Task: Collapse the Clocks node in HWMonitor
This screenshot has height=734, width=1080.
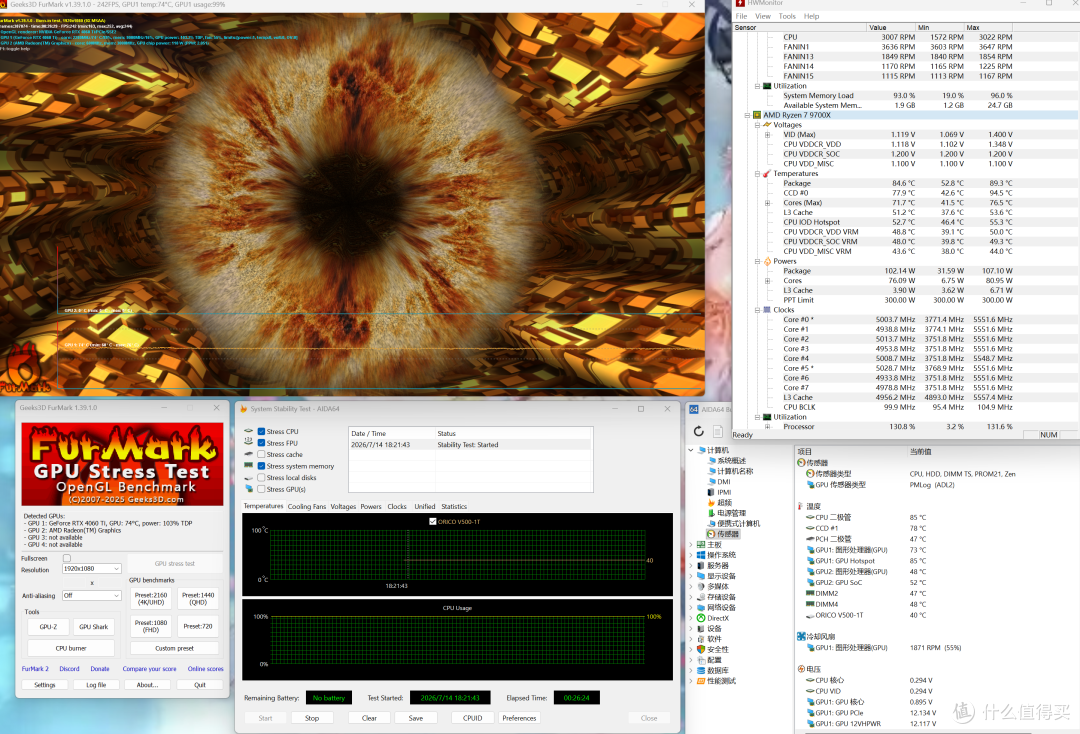Action: point(758,310)
